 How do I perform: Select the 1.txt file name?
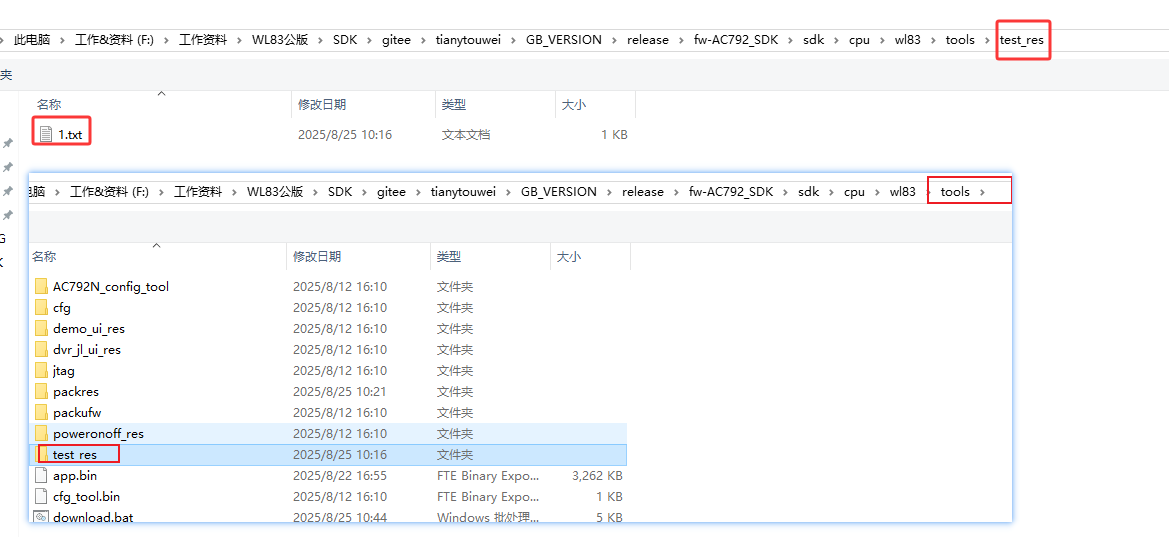coord(70,135)
